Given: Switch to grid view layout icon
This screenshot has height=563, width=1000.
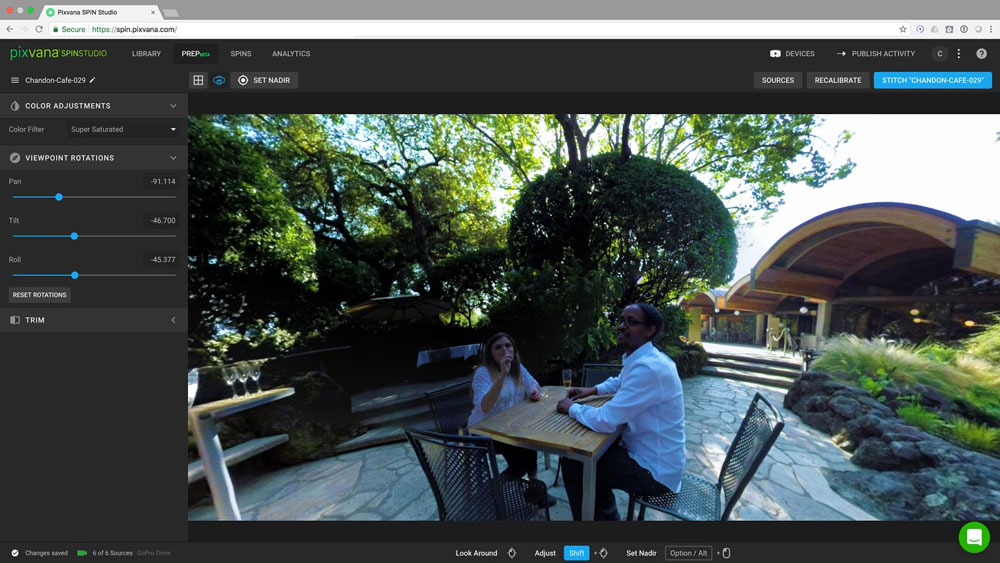Looking at the screenshot, I should pos(198,80).
